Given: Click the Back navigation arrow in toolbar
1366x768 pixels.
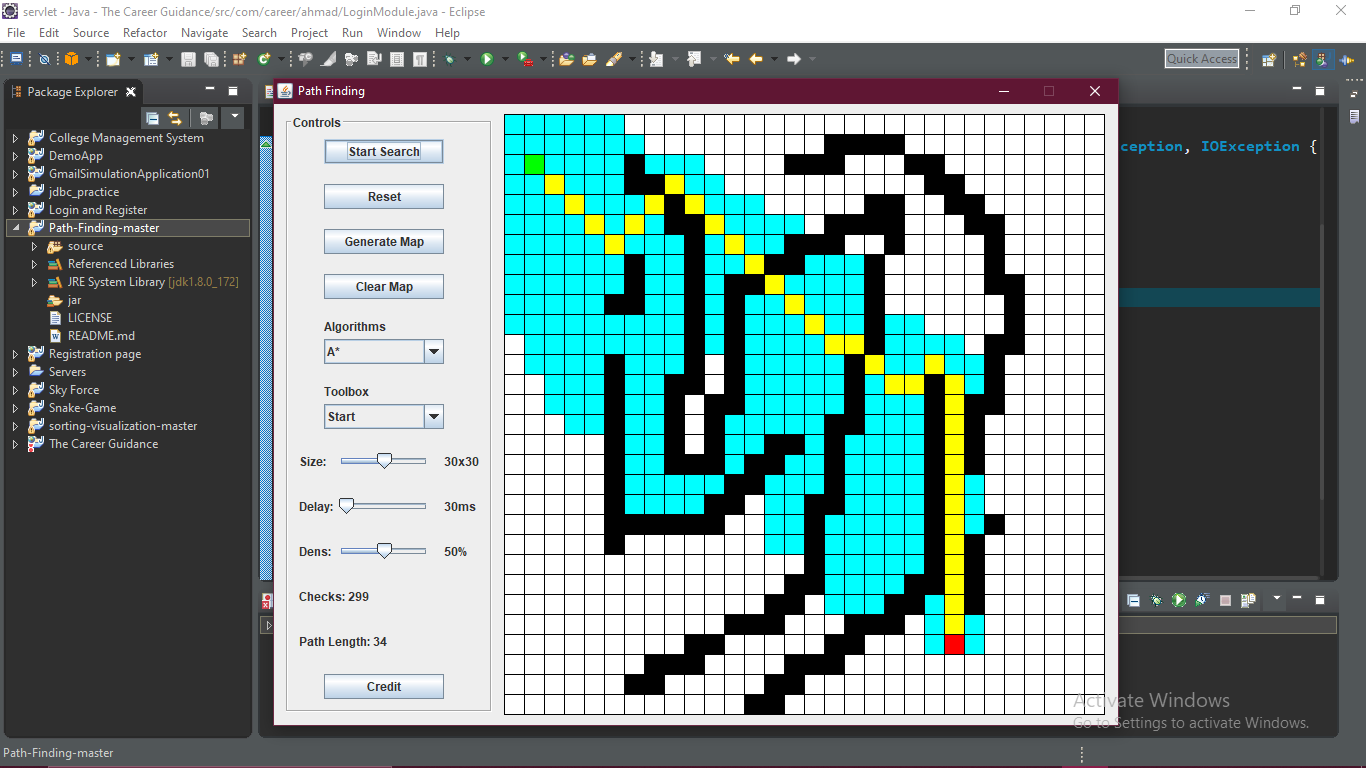Looking at the screenshot, I should coord(756,59).
